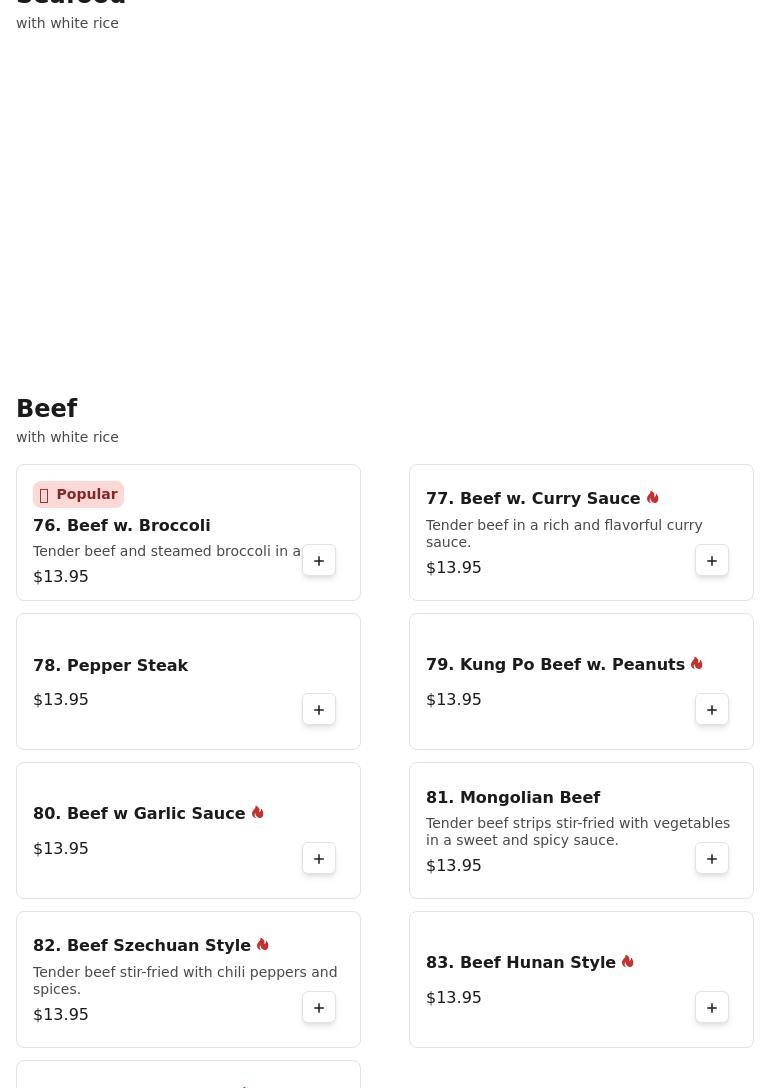770x1088 pixels.
Task: Click the Popular badge on Beef w. Broccoli
Action: (x=78, y=494)
